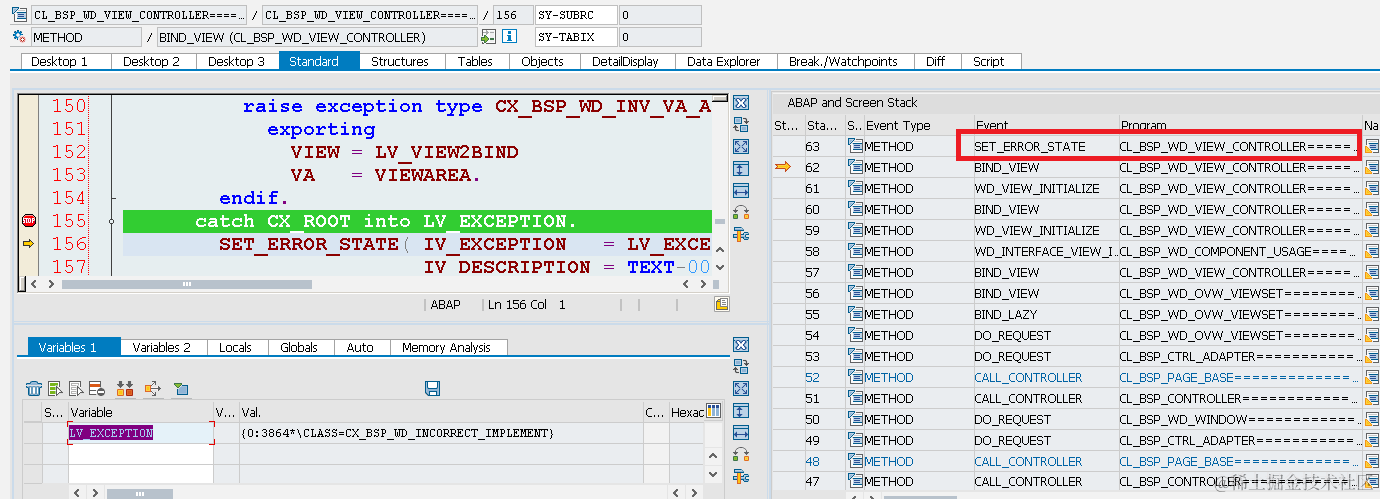Image resolution: width=1380 pixels, height=499 pixels.
Task: Click services wrench icon beside variables tool
Action: click(x=741, y=477)
